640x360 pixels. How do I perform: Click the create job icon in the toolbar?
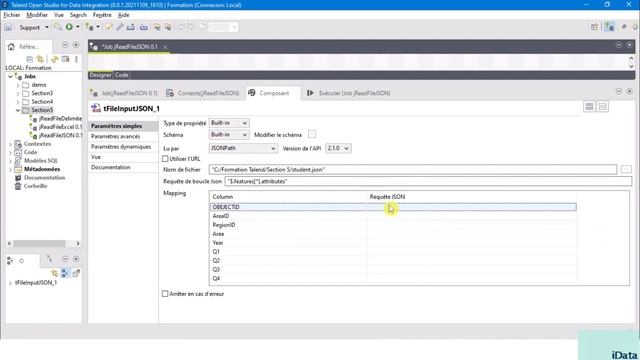click(x=89, y=27)
